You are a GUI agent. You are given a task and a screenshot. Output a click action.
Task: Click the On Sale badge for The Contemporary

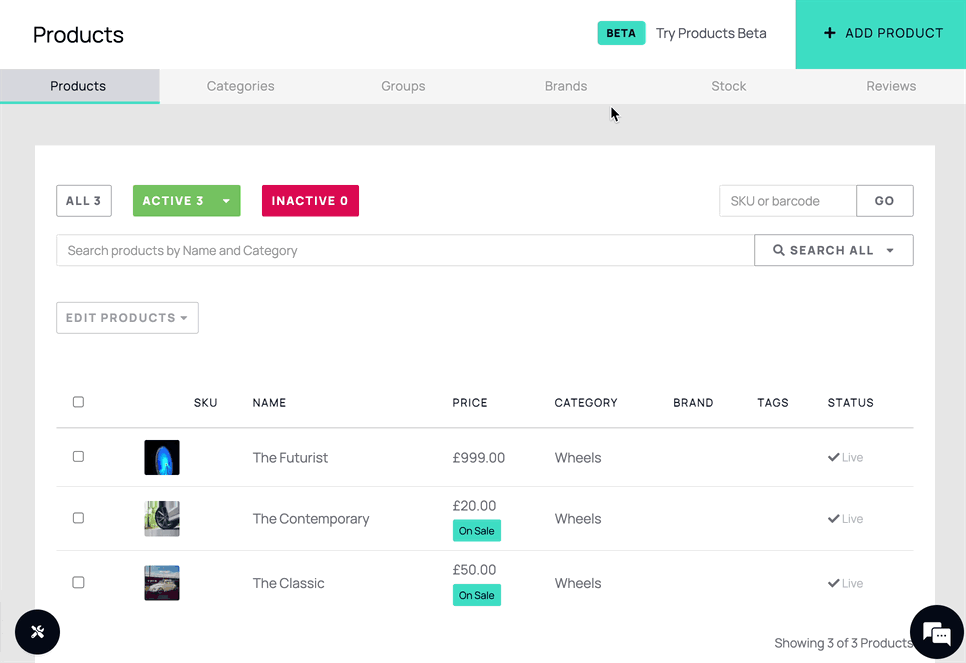[x=477, y=530]
